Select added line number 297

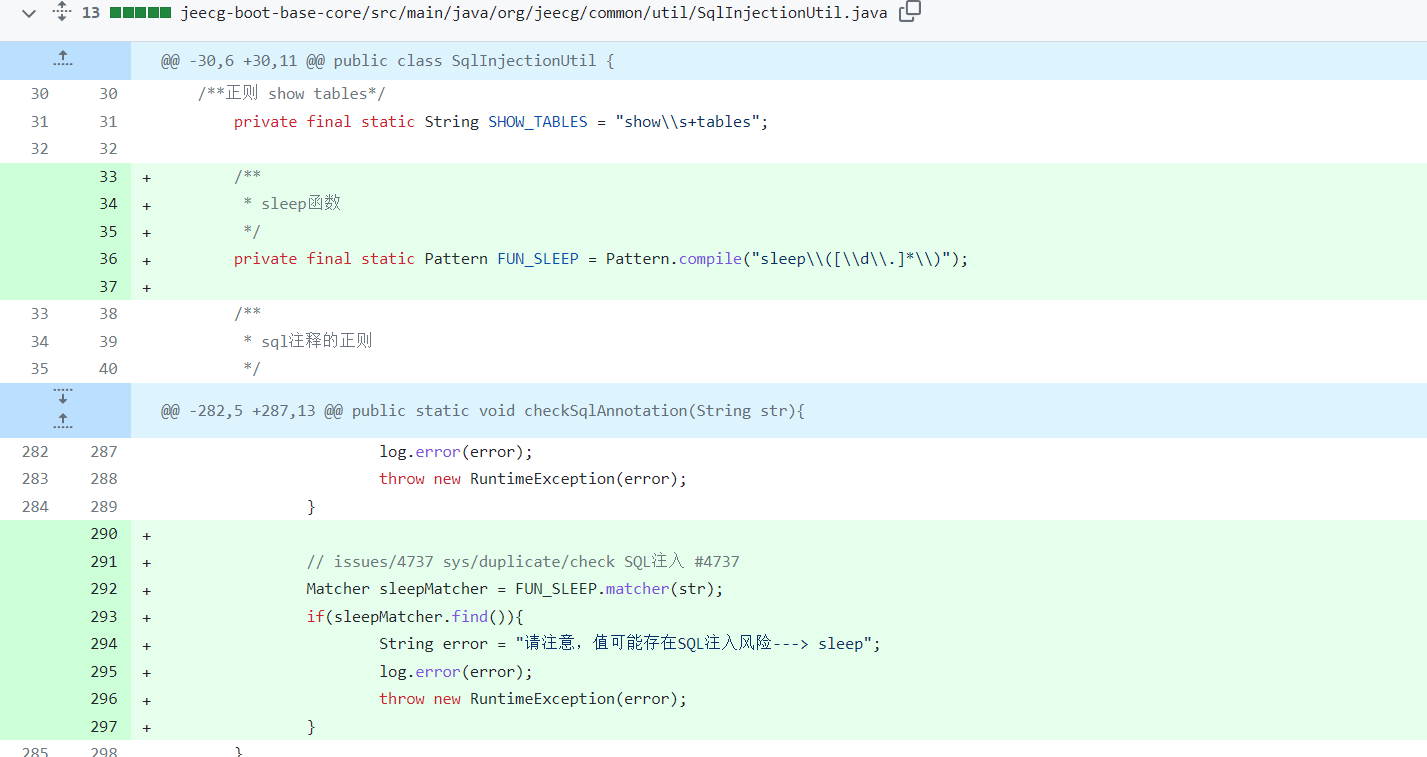click(x=103, y=727)
